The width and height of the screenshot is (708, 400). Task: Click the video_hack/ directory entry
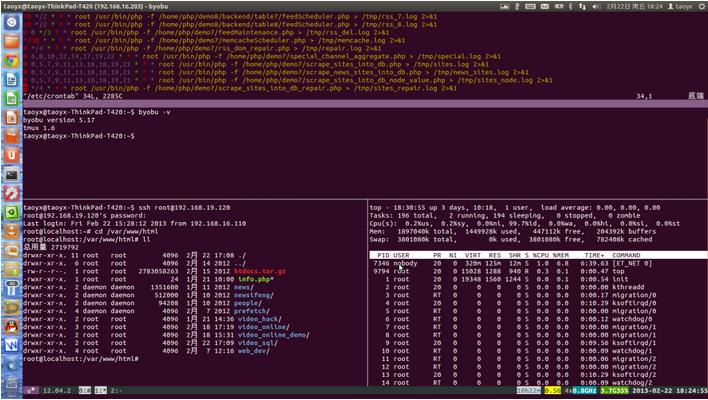point(260,319)
